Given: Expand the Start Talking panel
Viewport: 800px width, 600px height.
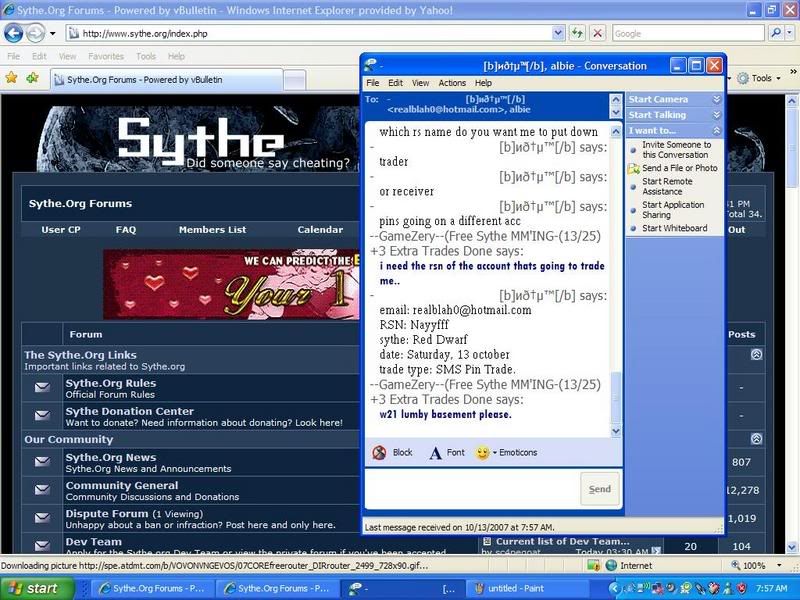Looking at the screenshot, I should click(x=674, y=115).
